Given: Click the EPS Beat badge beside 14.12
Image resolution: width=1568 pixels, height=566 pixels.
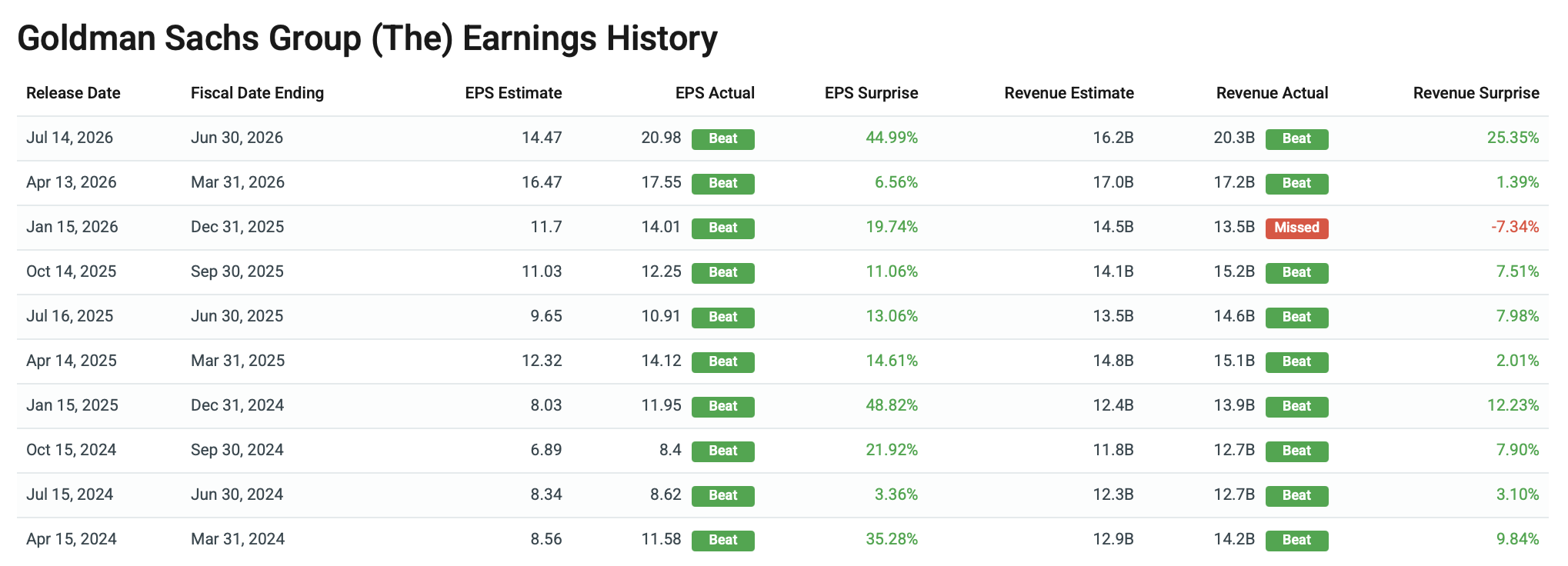Looking at the screenshot, I should click(723, 362).
